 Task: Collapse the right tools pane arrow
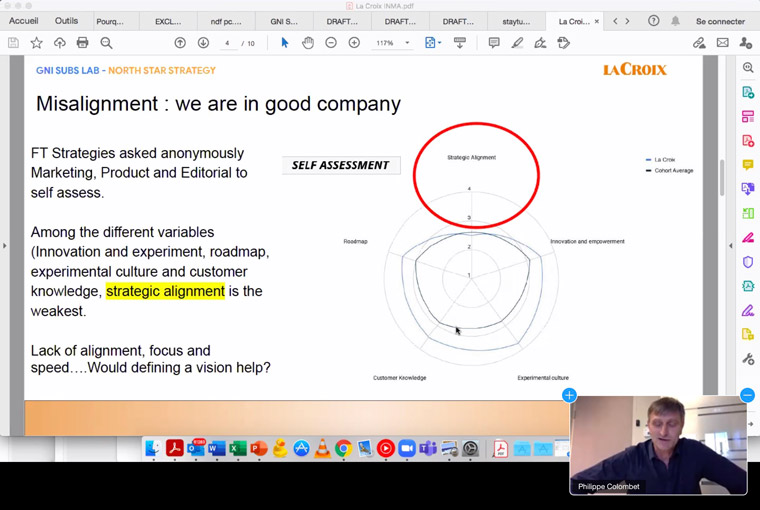point(730,246)
